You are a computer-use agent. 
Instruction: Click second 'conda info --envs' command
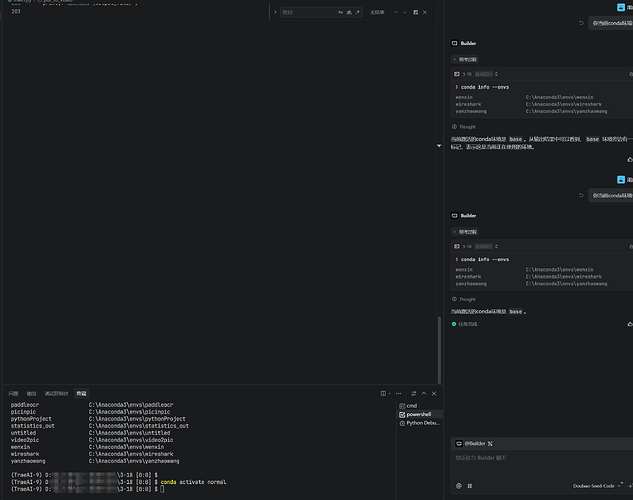click(x=485, y=259)
